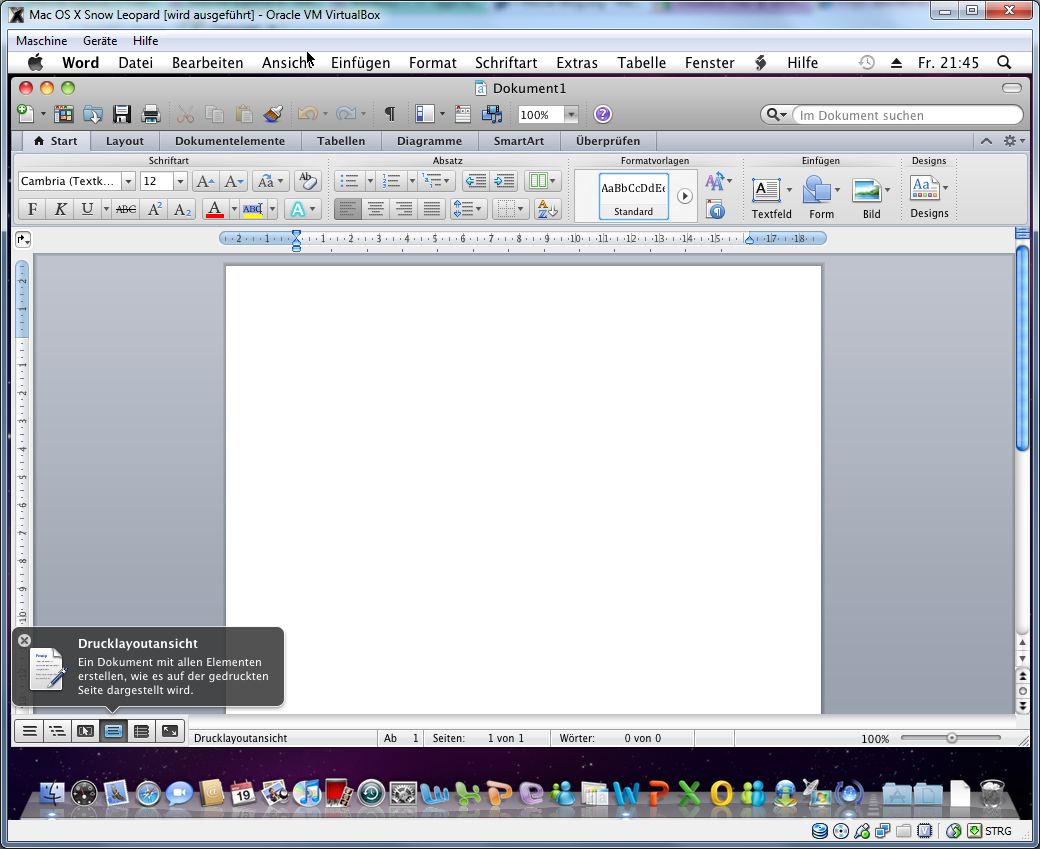1040x849 pixels.
Task: Click the Save floppy disk icon
Action: click(x=121, y=114)
